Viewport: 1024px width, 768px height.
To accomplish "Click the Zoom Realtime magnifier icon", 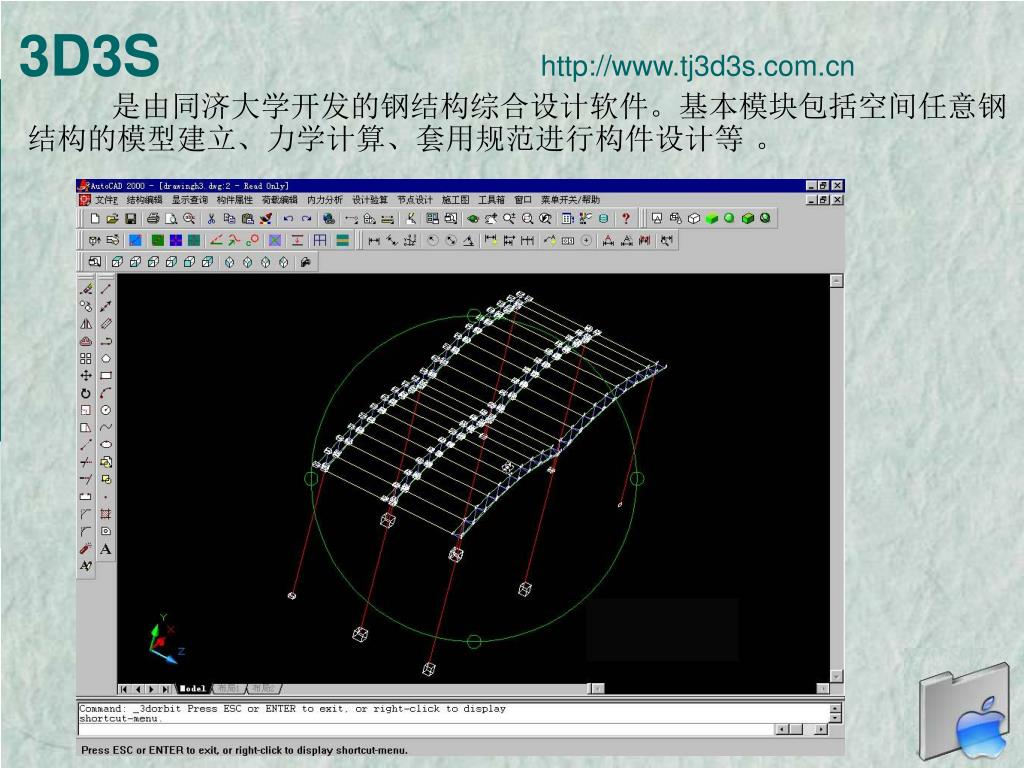I will [x=509, y=219].
